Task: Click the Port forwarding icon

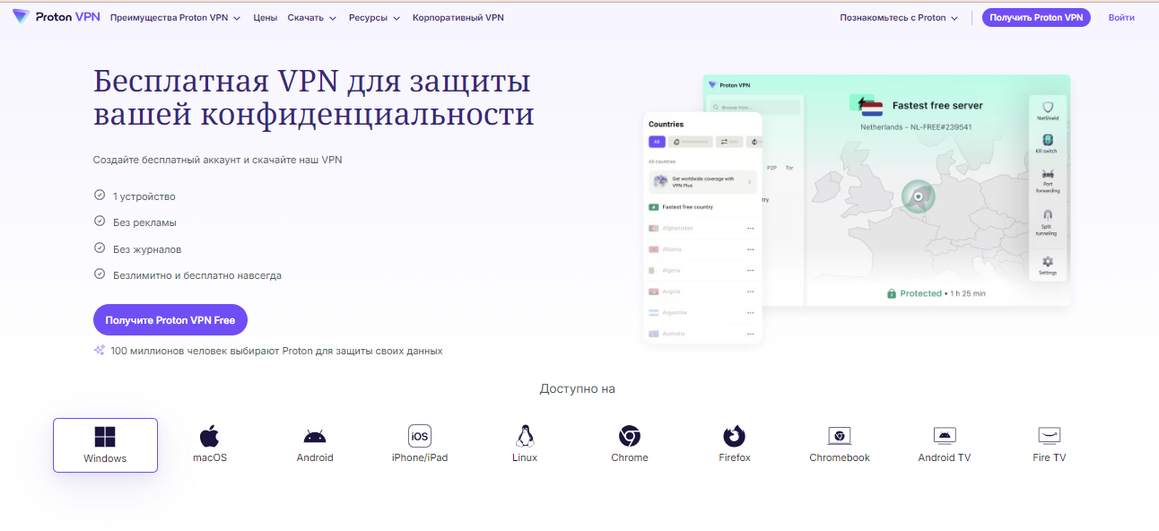Action: tap(1047, 174)
